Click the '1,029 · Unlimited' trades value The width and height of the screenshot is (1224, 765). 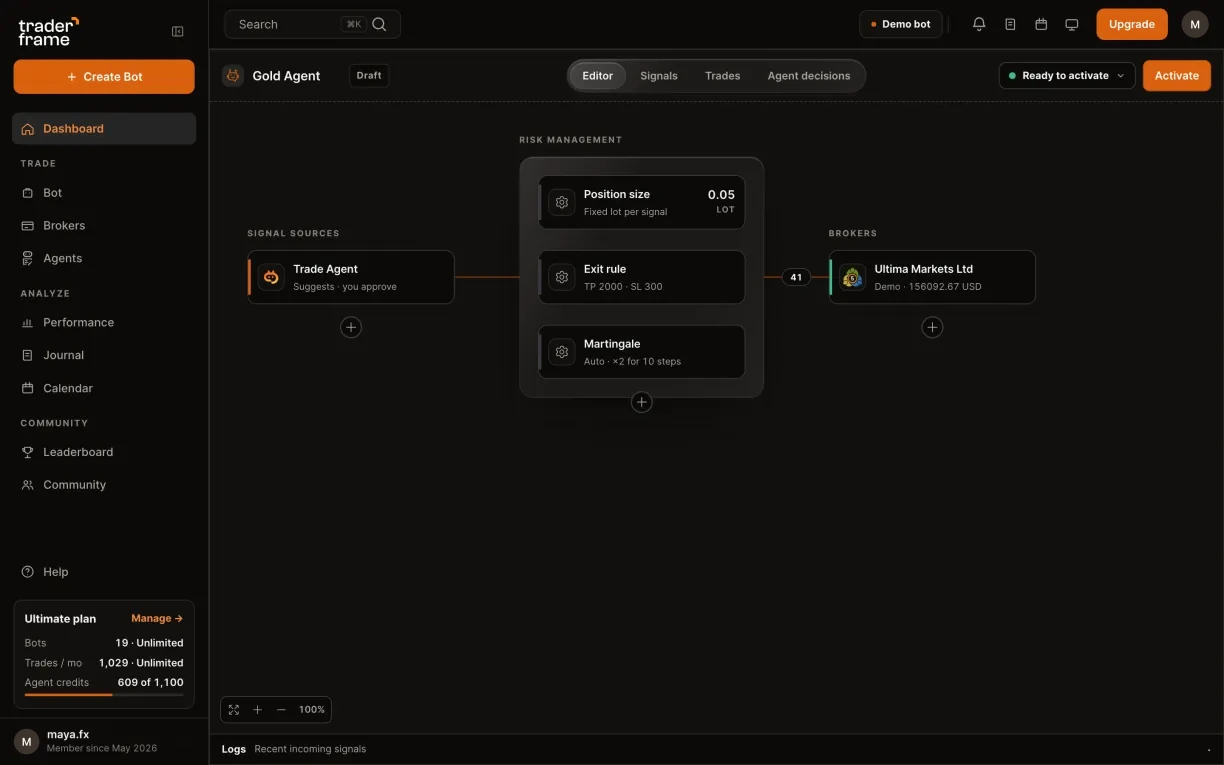(x=141, y=663)
